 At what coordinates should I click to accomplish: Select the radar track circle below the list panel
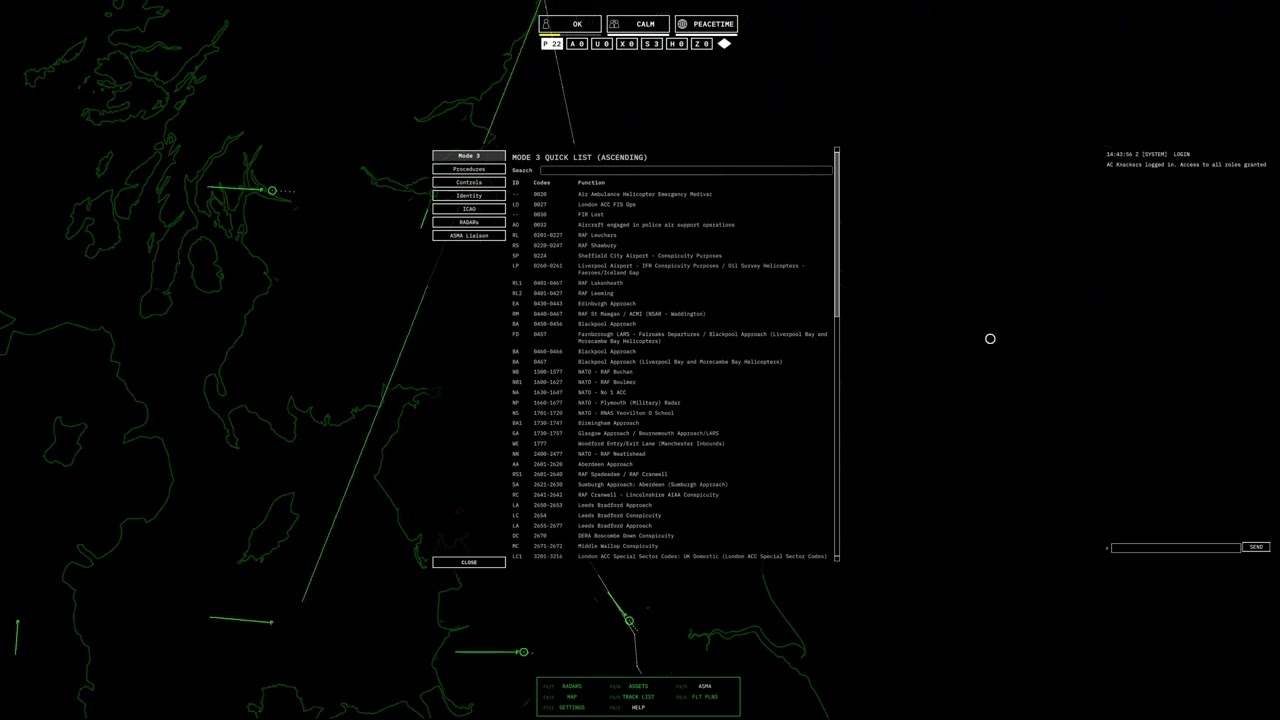[629, 621]
